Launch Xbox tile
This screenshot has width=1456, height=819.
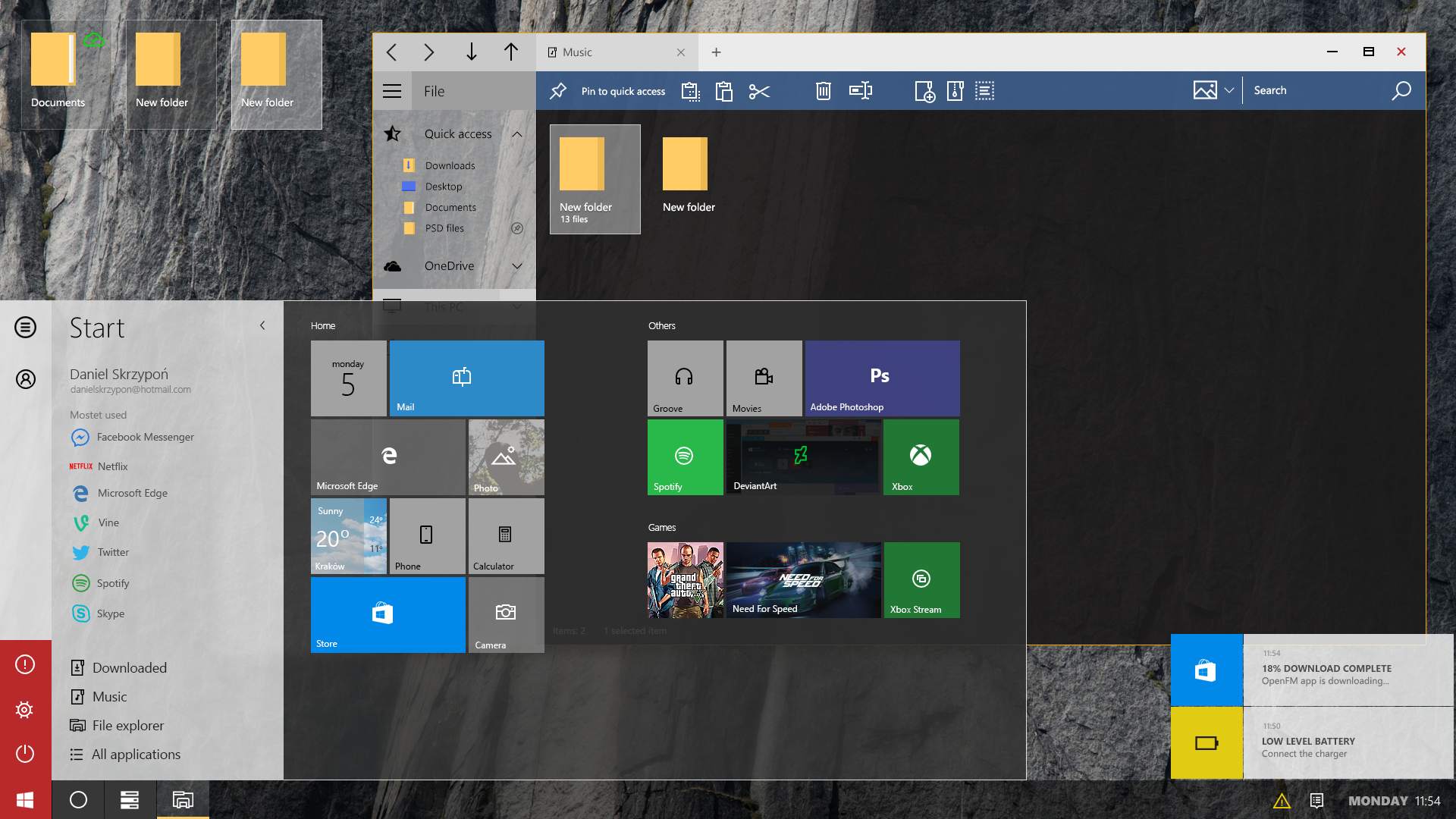click(921, 457)
